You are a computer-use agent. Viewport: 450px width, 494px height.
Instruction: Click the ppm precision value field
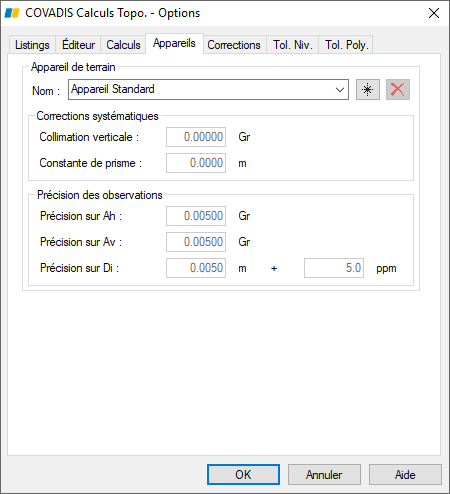coord(334,268)
